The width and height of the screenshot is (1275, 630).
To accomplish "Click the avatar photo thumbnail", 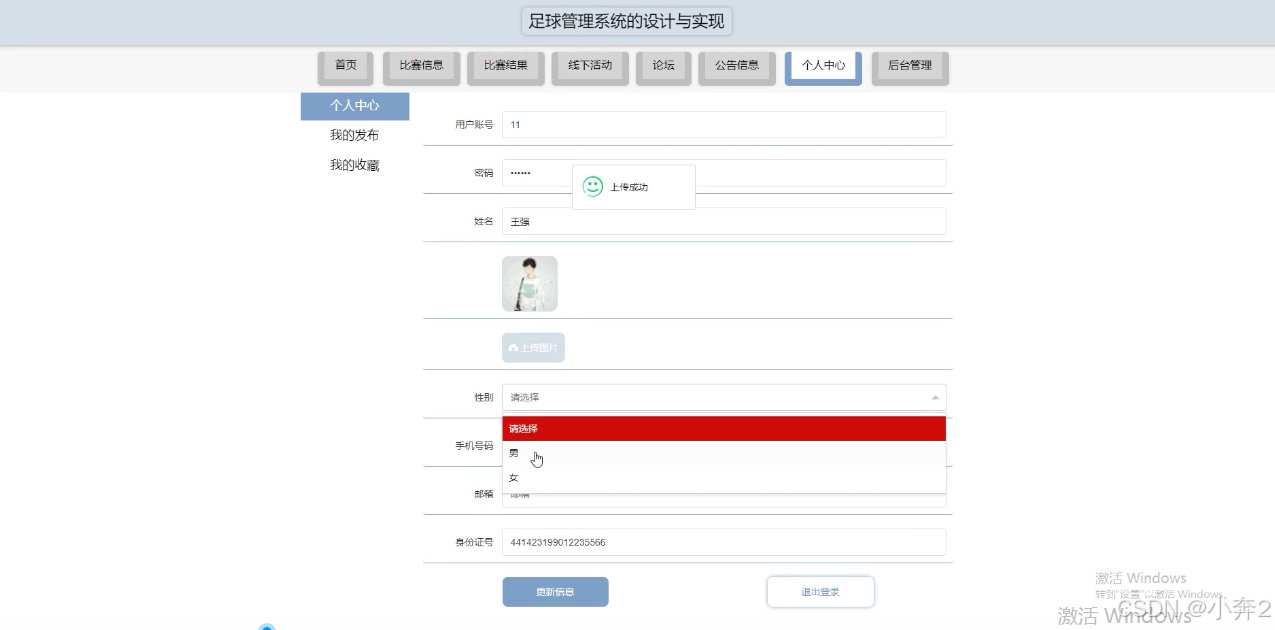I will tap(530, 283).
